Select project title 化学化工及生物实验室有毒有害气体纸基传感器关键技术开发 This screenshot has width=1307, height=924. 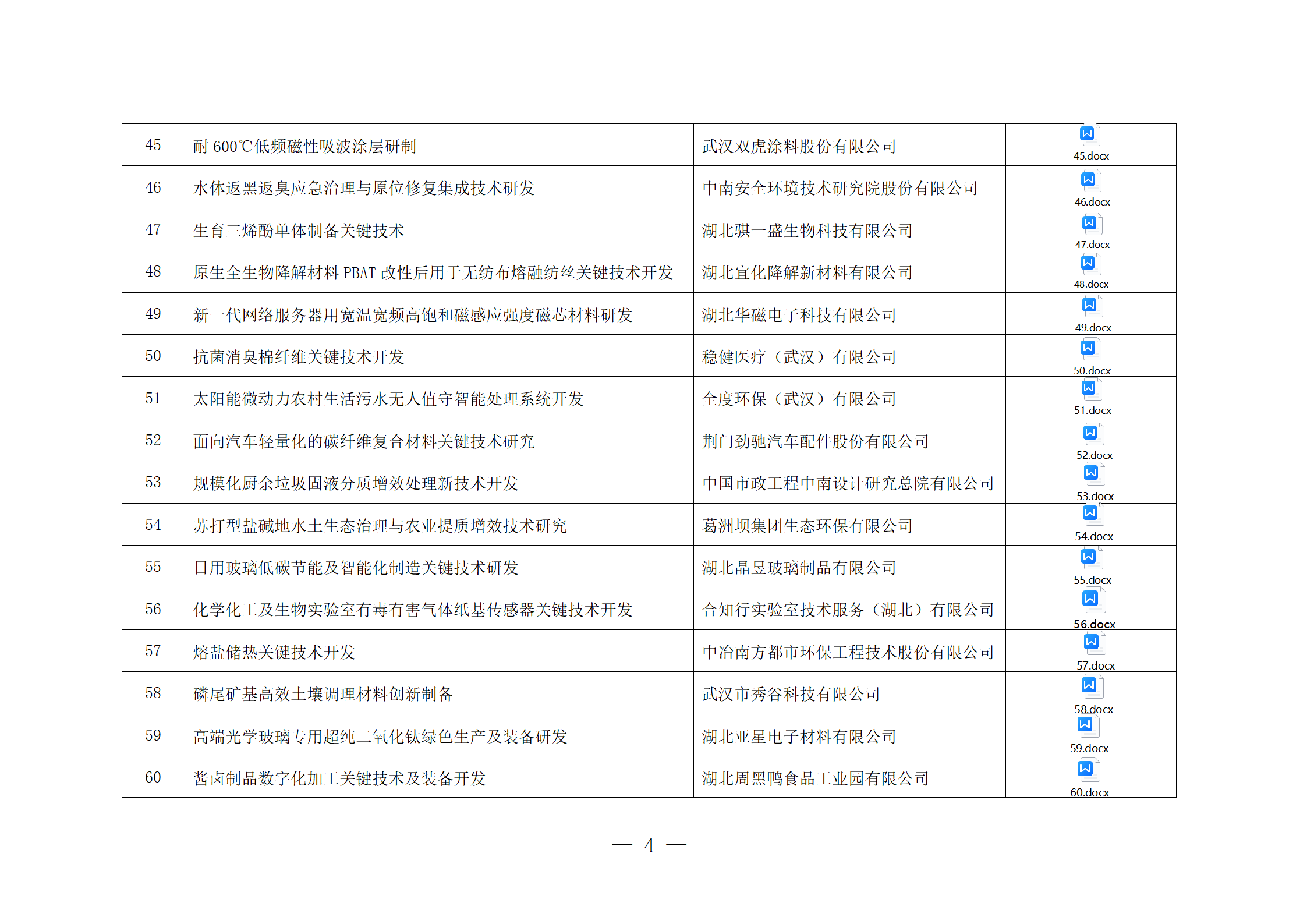tap(413, 610)
